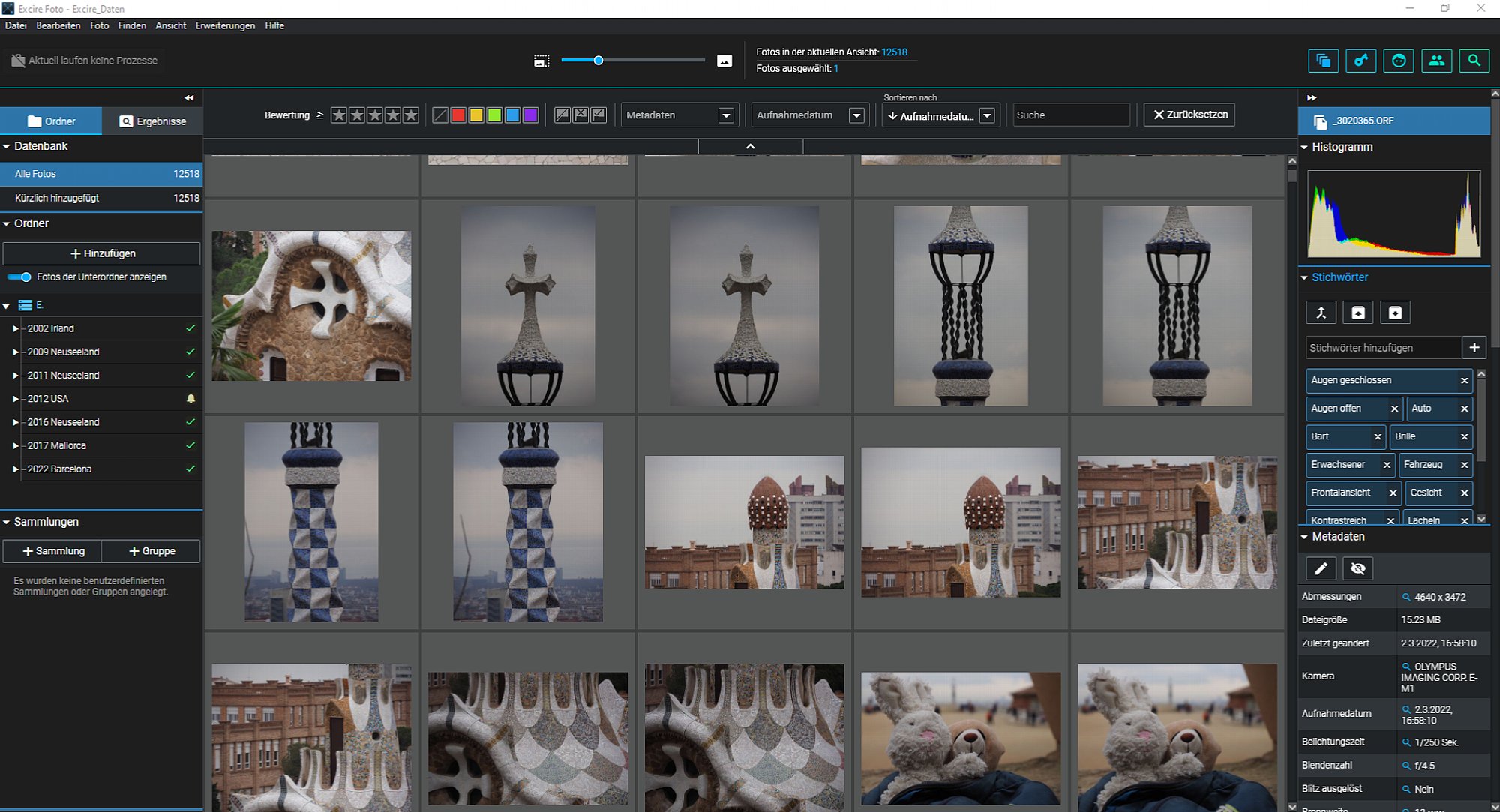The width and height of the screenshot is (1500, 812).
Task: Click the keyword upload arrow icon
Action: tap(1358, 313)
